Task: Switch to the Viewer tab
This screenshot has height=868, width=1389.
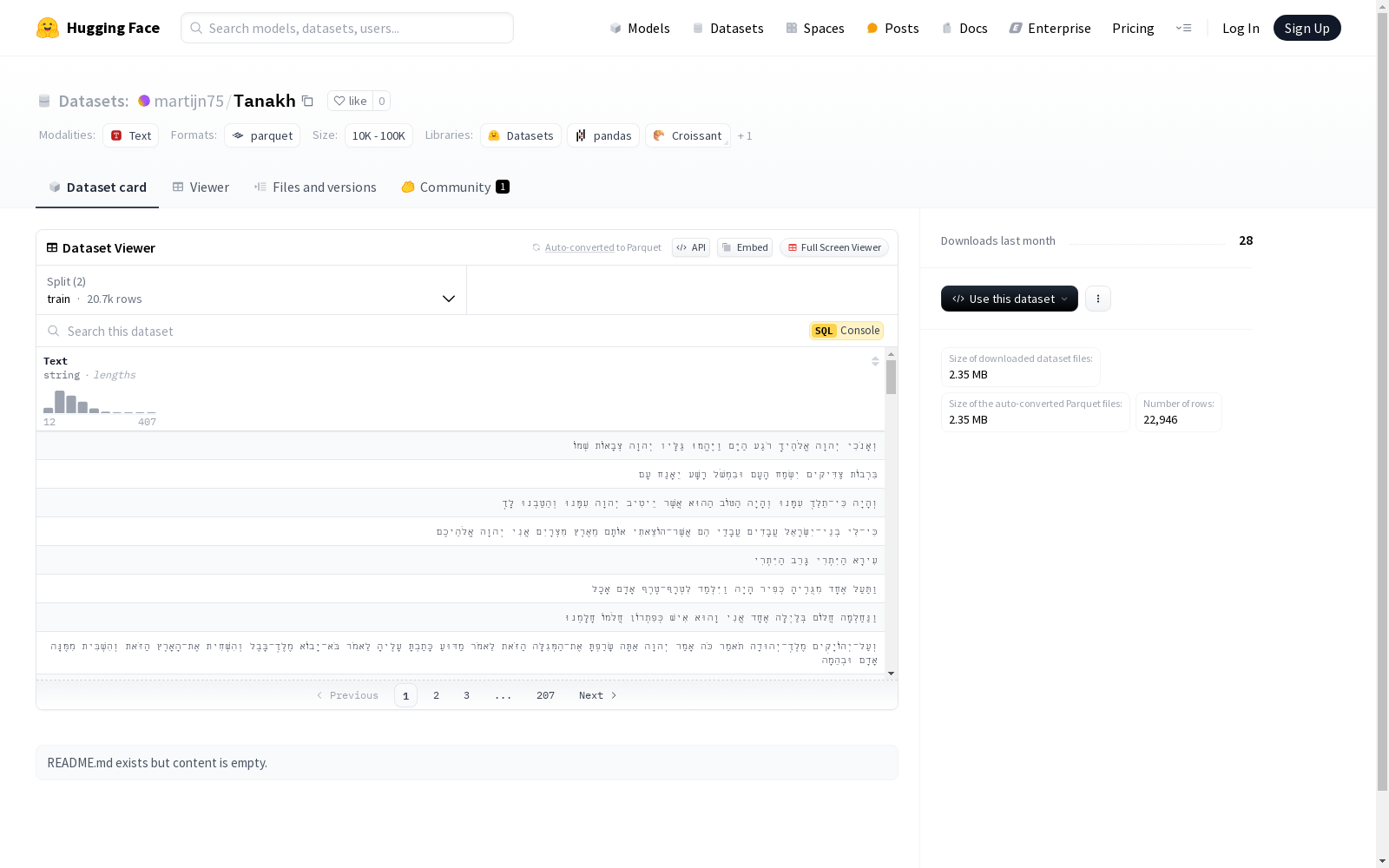Action: coord(201,187)
